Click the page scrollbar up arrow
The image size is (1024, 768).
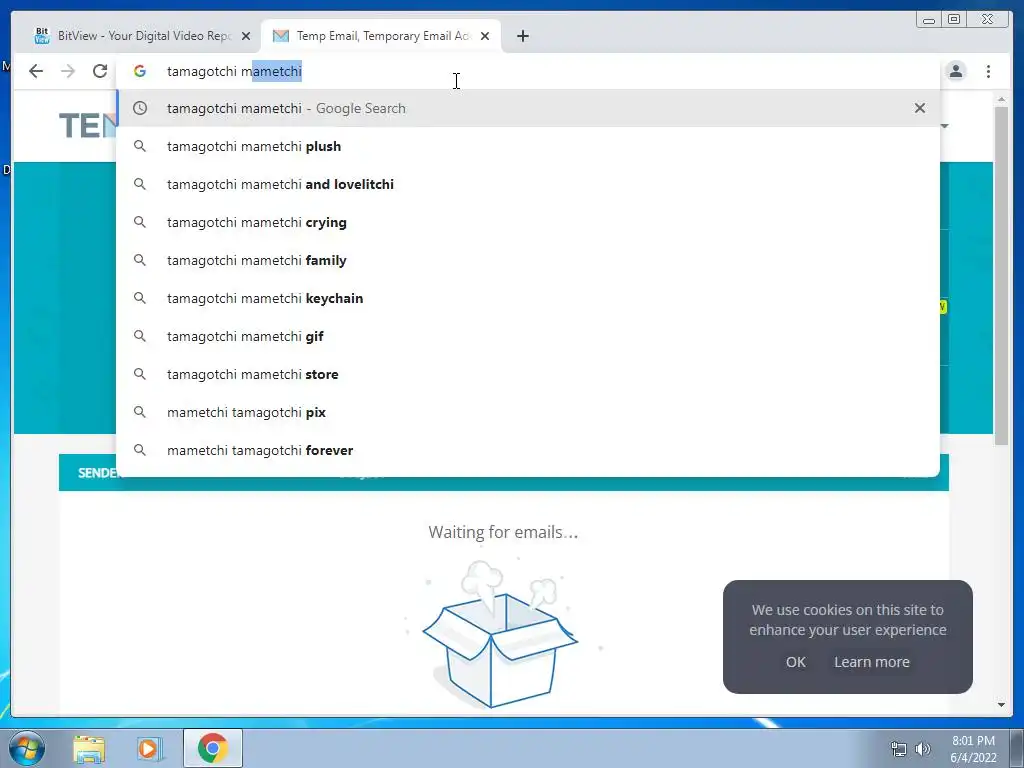pos(1001,99)
